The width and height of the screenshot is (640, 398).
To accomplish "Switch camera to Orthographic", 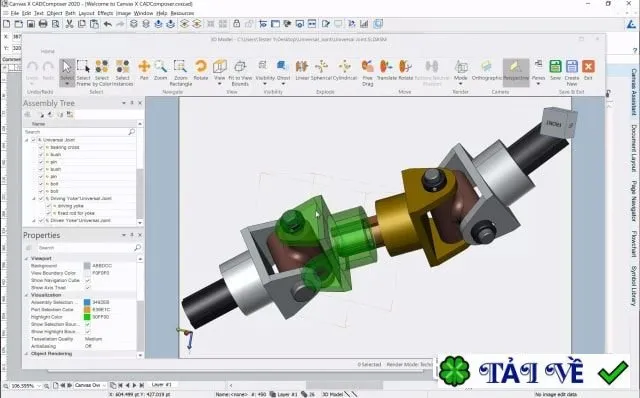I will [486, 70].
